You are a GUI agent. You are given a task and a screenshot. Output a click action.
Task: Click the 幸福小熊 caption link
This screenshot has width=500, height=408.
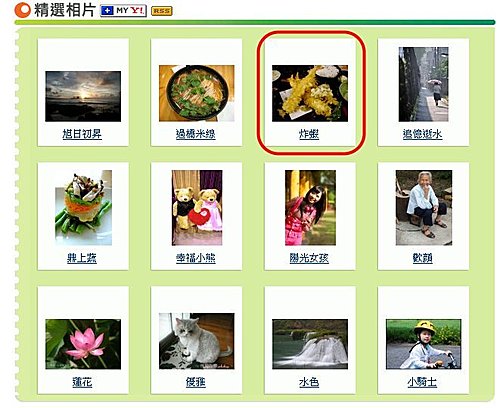point(196,258)
